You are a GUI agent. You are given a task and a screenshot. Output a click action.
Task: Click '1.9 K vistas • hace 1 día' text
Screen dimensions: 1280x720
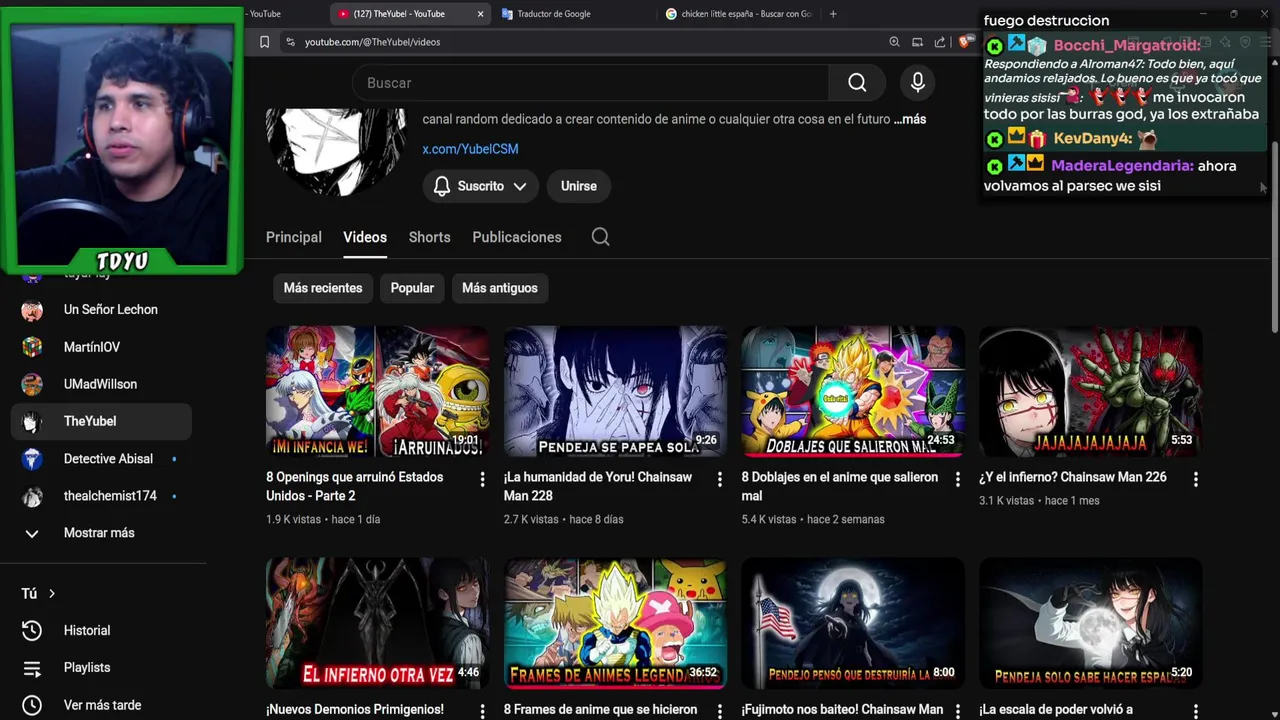[x=323, y=520]
